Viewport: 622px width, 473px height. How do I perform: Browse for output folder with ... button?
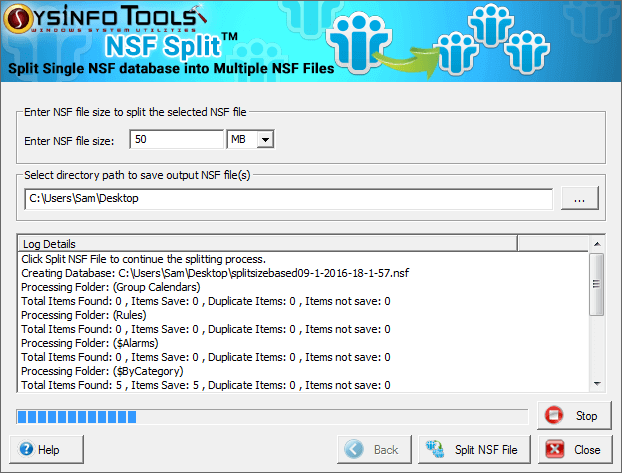[579, 198]
